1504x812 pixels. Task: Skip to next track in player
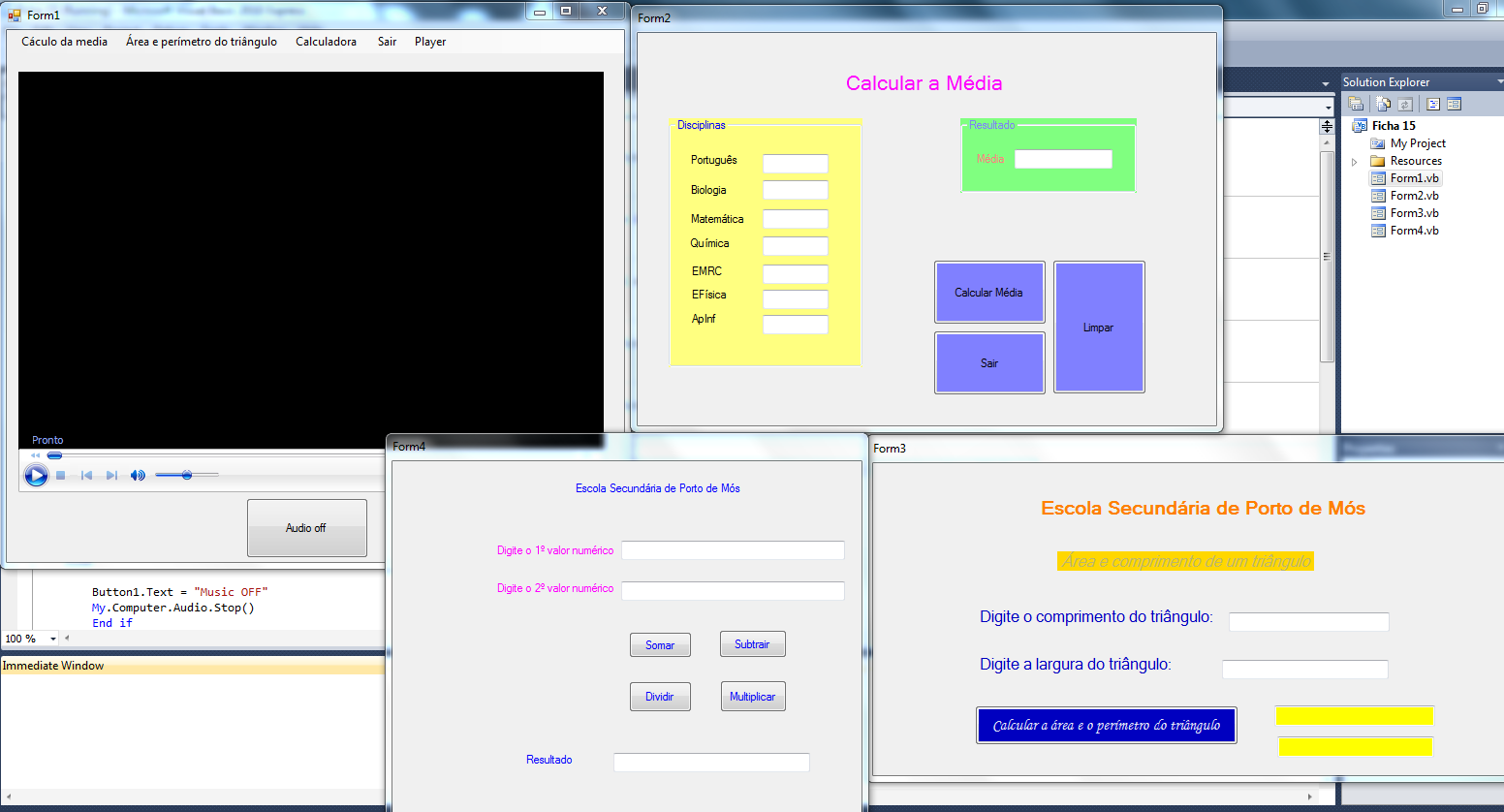[111, 476]
